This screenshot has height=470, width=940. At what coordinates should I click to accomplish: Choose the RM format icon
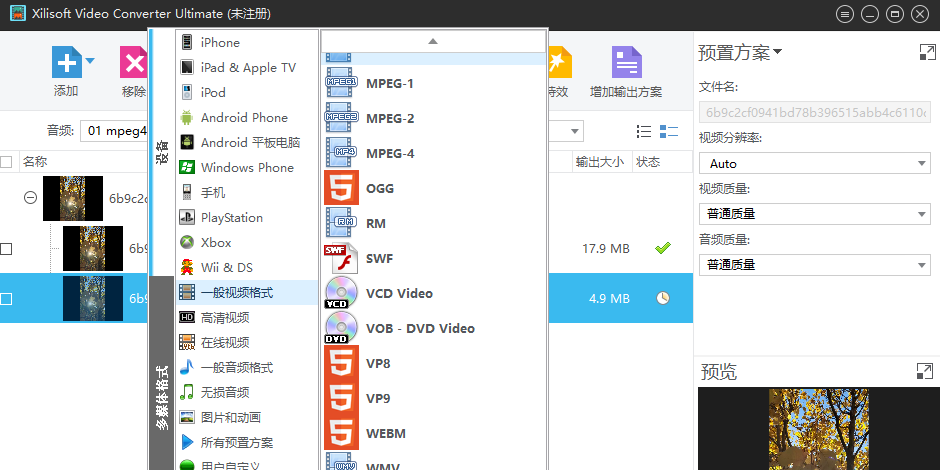[341, 223]
